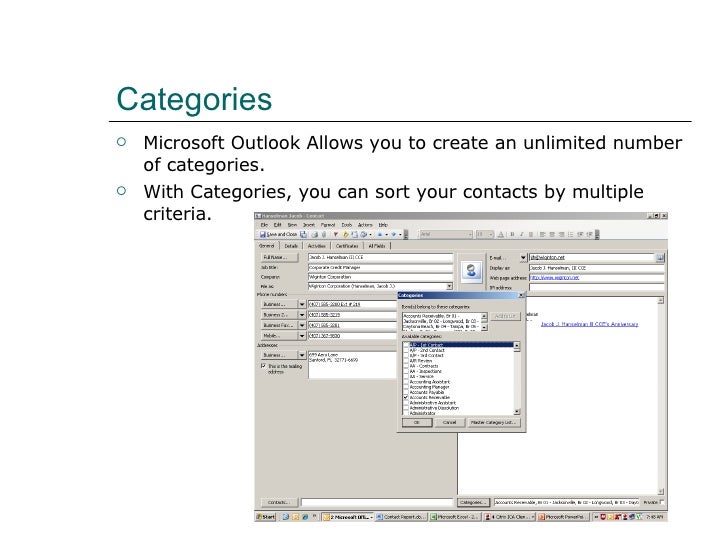Open the font size dropdown
This screenshot has width=728, height=546.
tap(491, 234)
